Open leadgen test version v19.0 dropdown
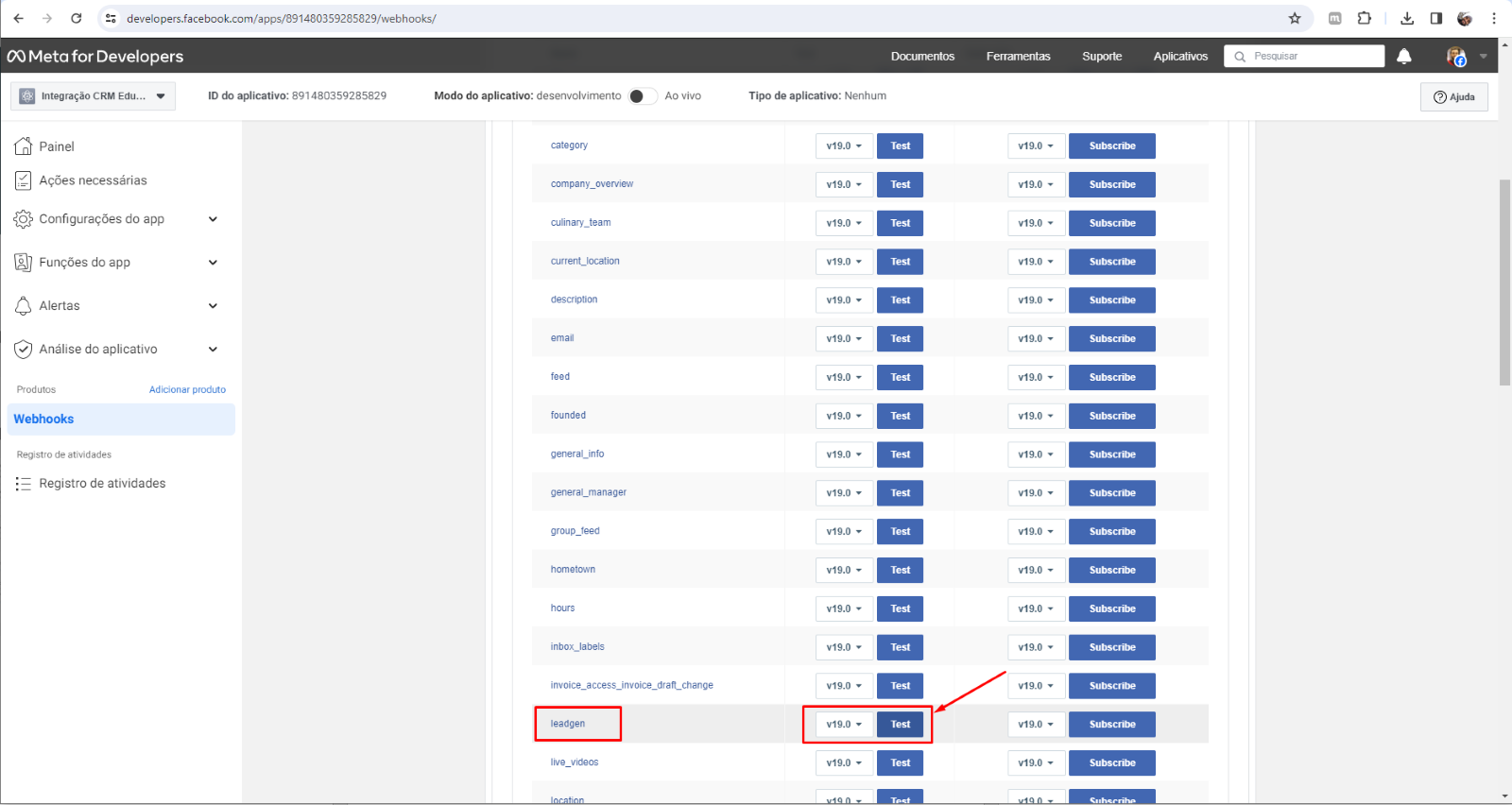Image resolution: width=1512 pixels, height=805 pixels. tap(845, 725)
